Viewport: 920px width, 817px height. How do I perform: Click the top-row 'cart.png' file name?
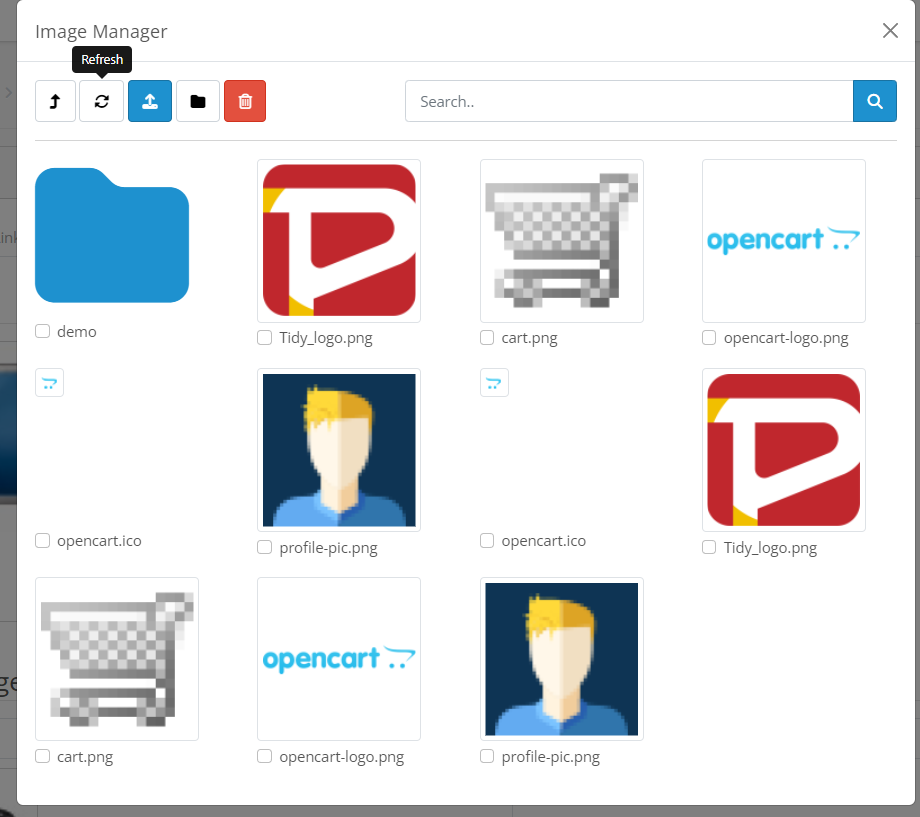[x=529, y=338]
